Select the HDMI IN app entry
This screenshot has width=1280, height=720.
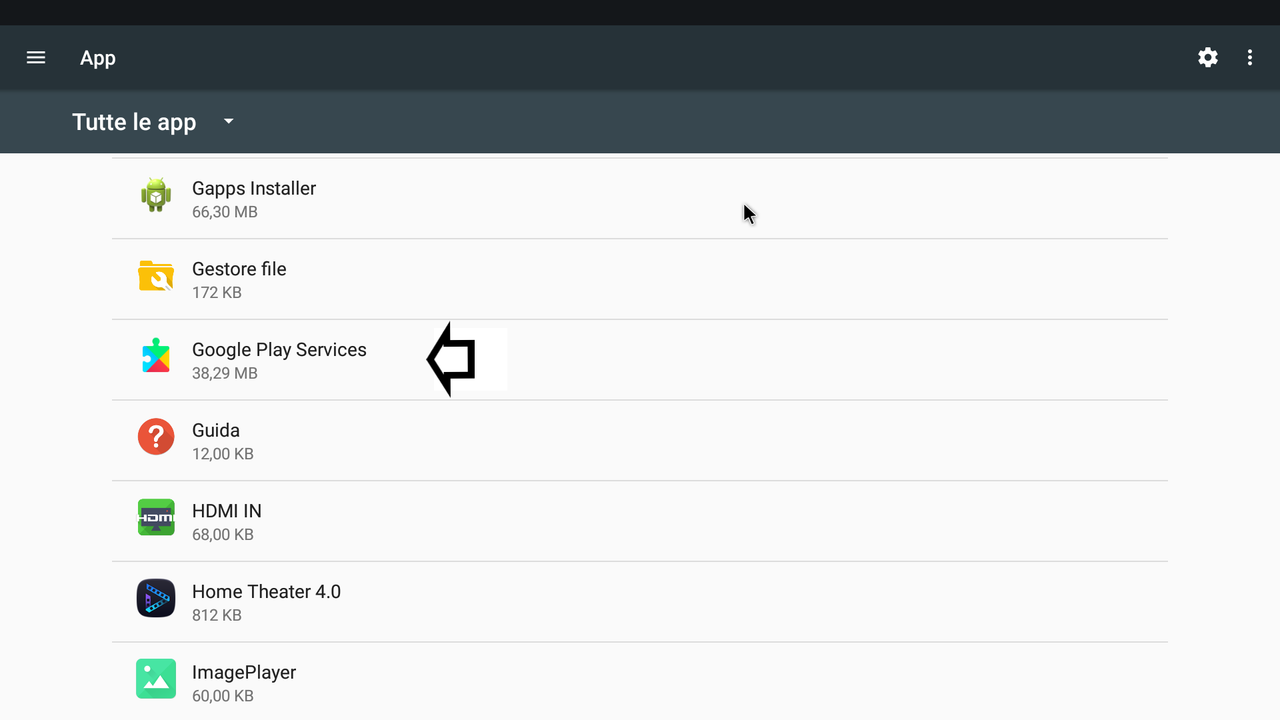pyautogui.click(x=640, y=521)
